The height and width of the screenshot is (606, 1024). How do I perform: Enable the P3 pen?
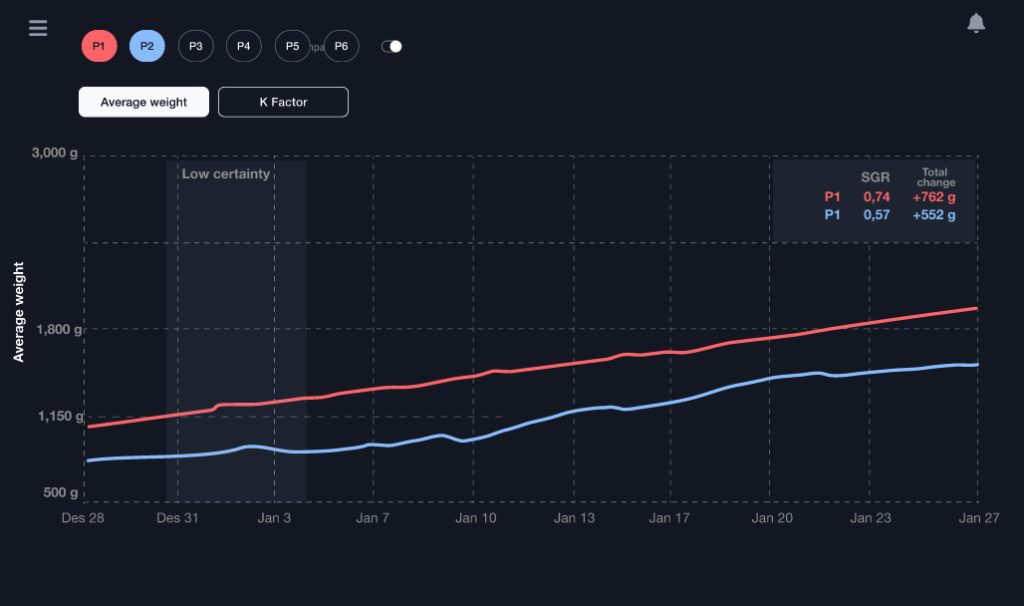(195, 46)
